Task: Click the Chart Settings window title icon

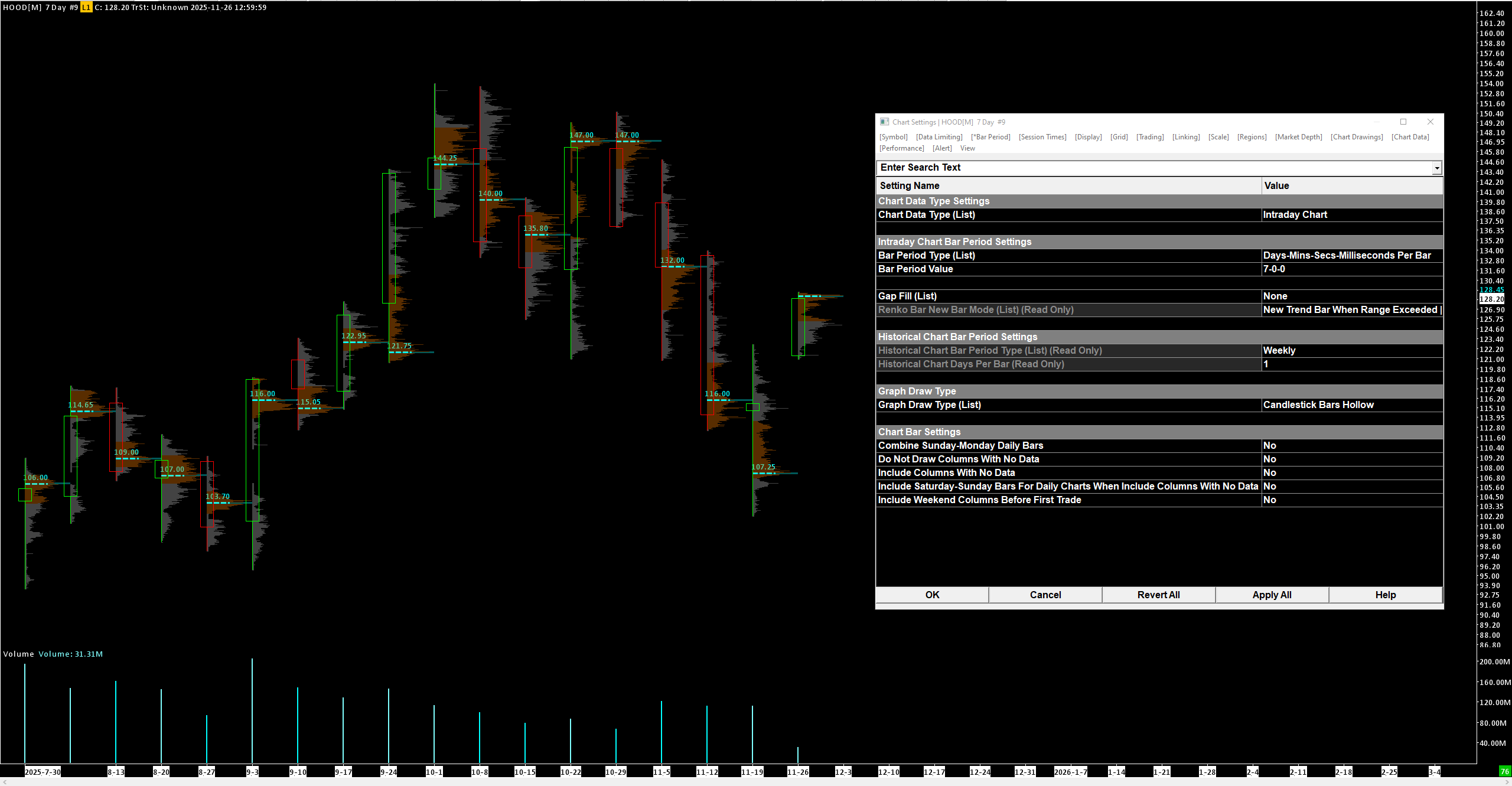Action: [884, 122]
